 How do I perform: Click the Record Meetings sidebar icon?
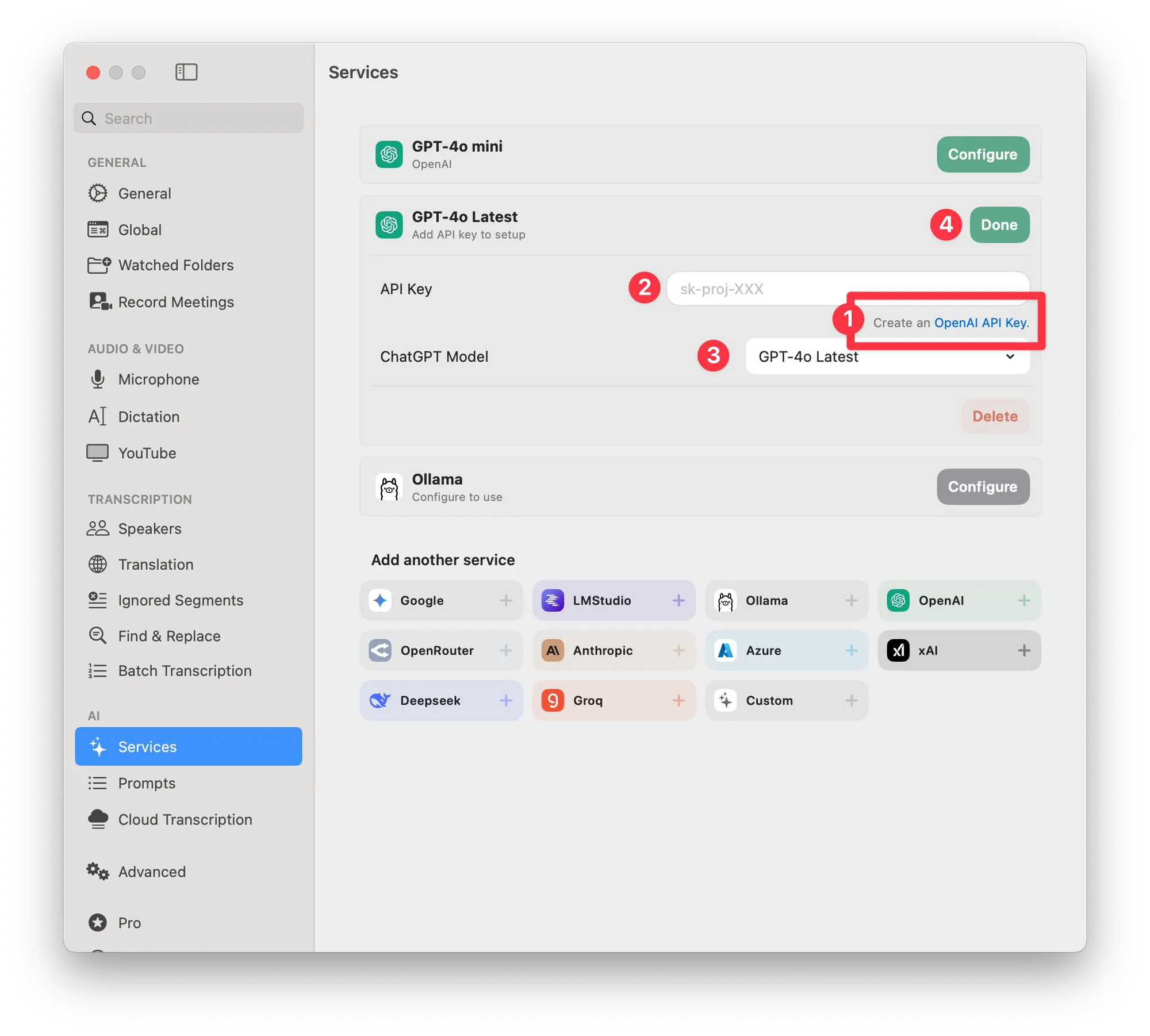(99, 301)
